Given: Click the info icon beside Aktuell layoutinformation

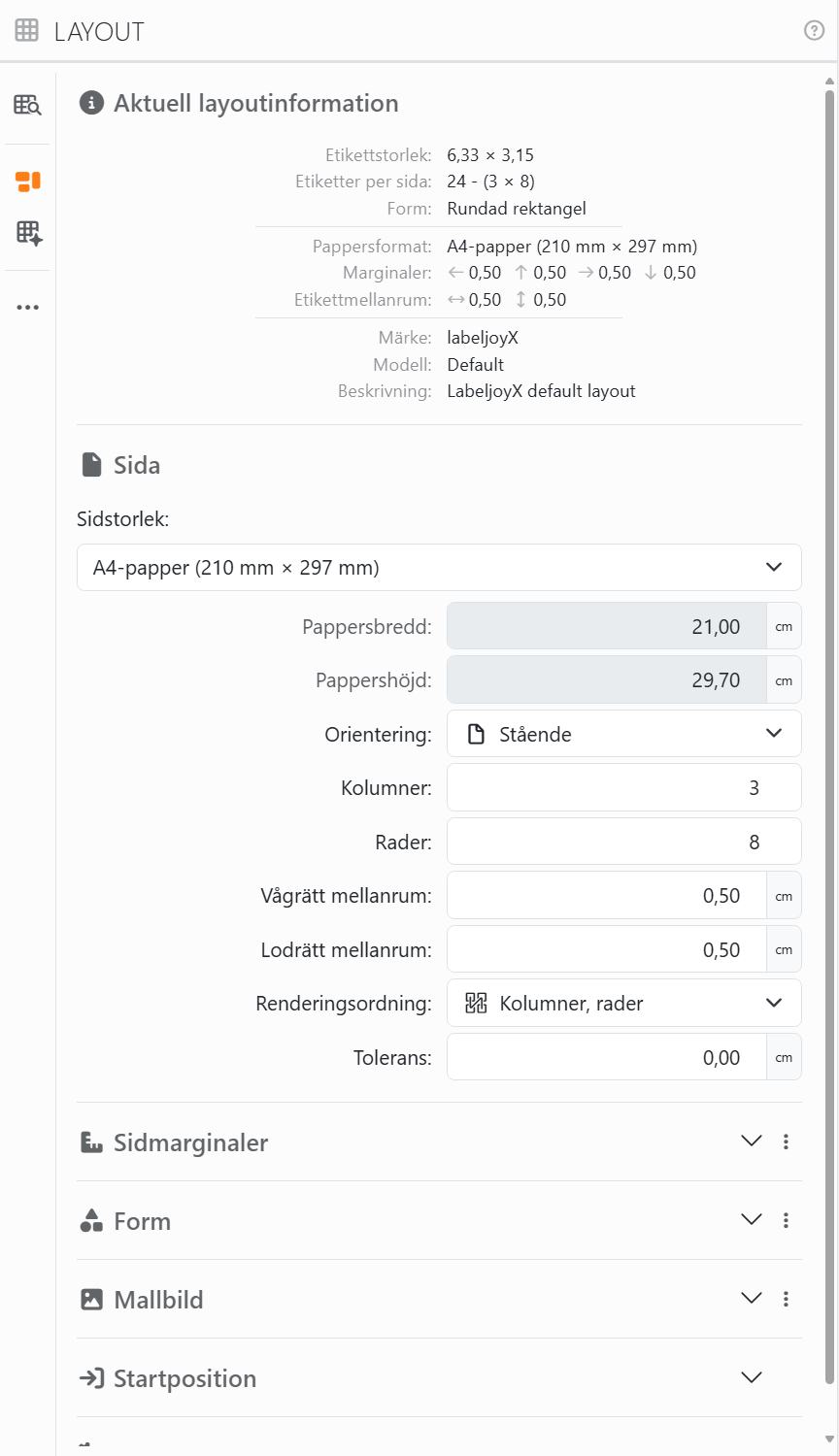Looking at the screenshot, I should [91, 103].
